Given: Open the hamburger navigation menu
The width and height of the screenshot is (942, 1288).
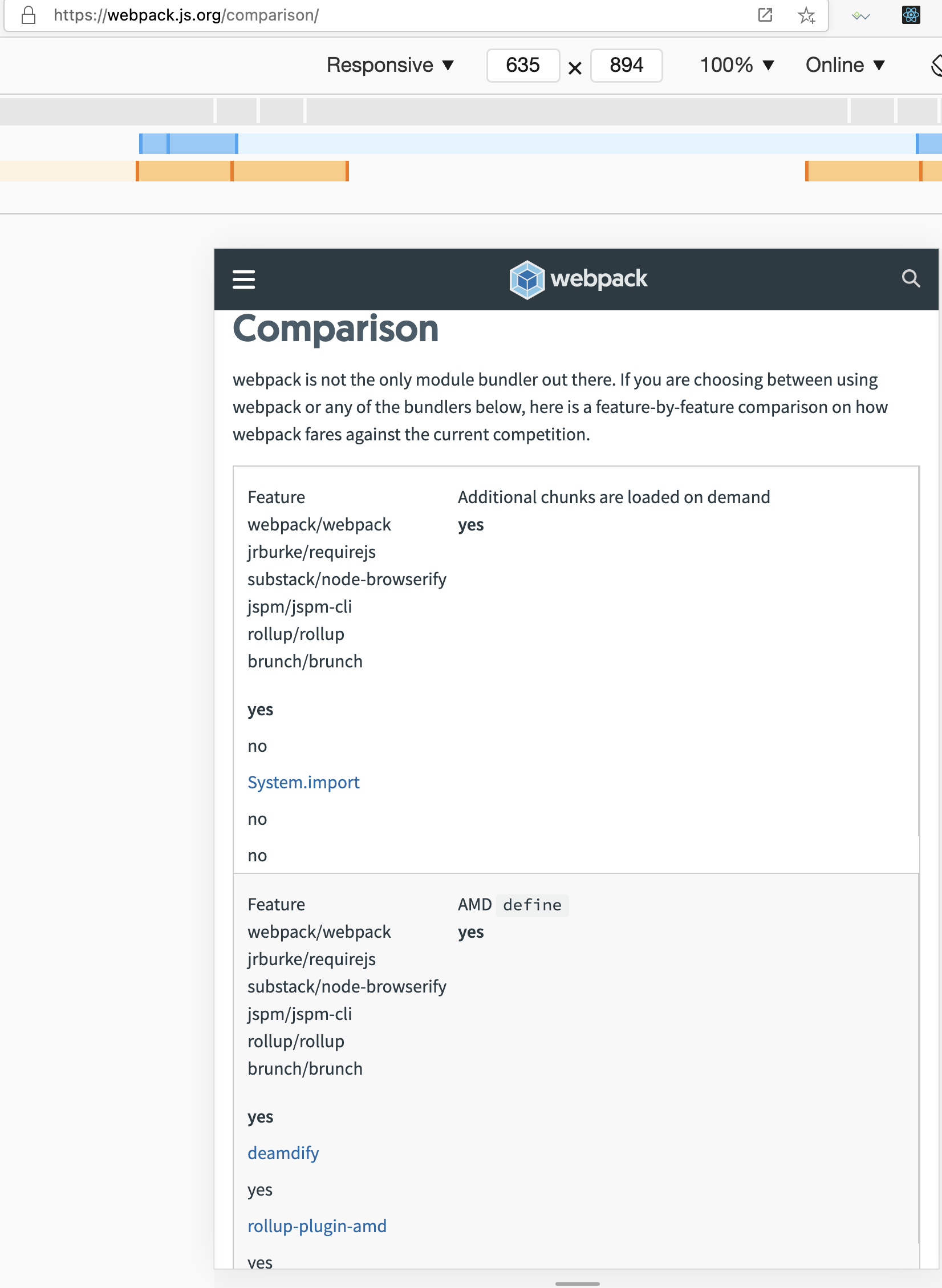Looking at the screenshot, I should [x=244, y=280].
